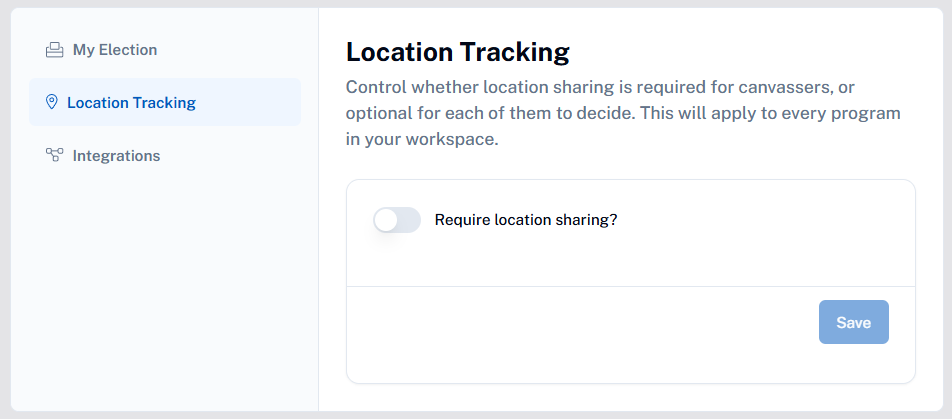Go to the Integrations section
This screenshot has width=952, height=419.
pyautogui.click(x=103, y=155)
